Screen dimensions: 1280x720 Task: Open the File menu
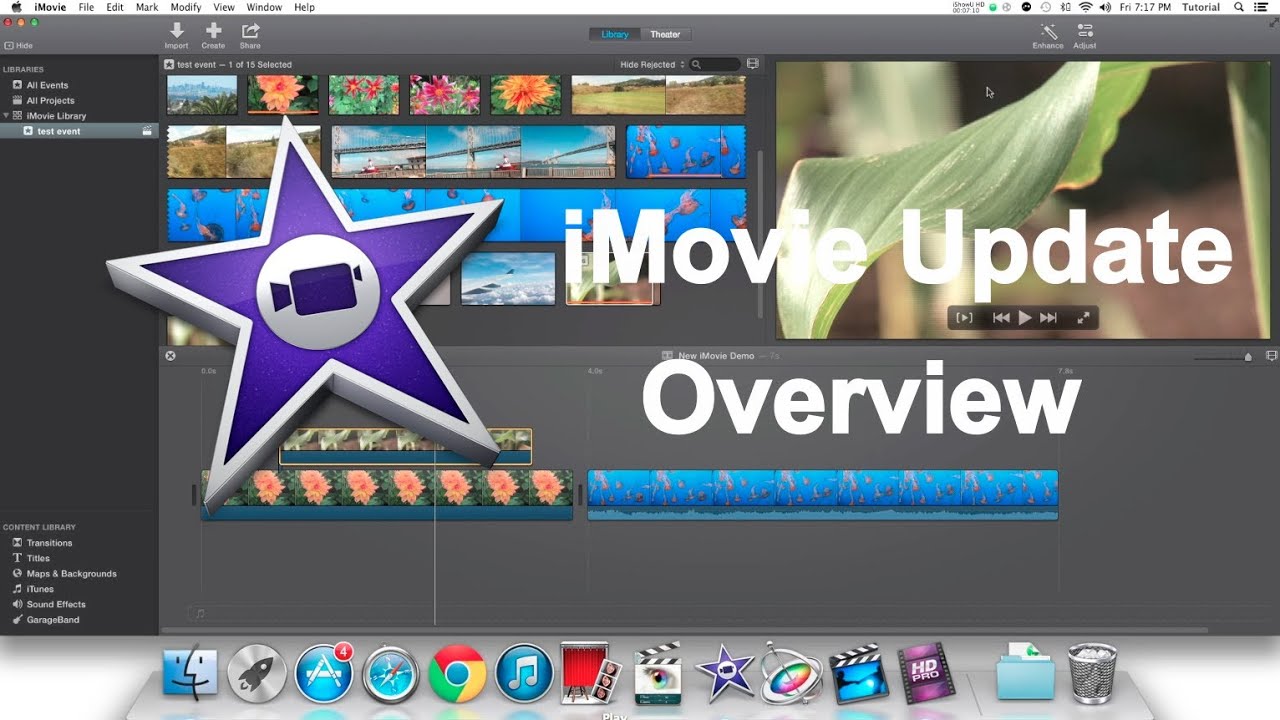(86, 7)
